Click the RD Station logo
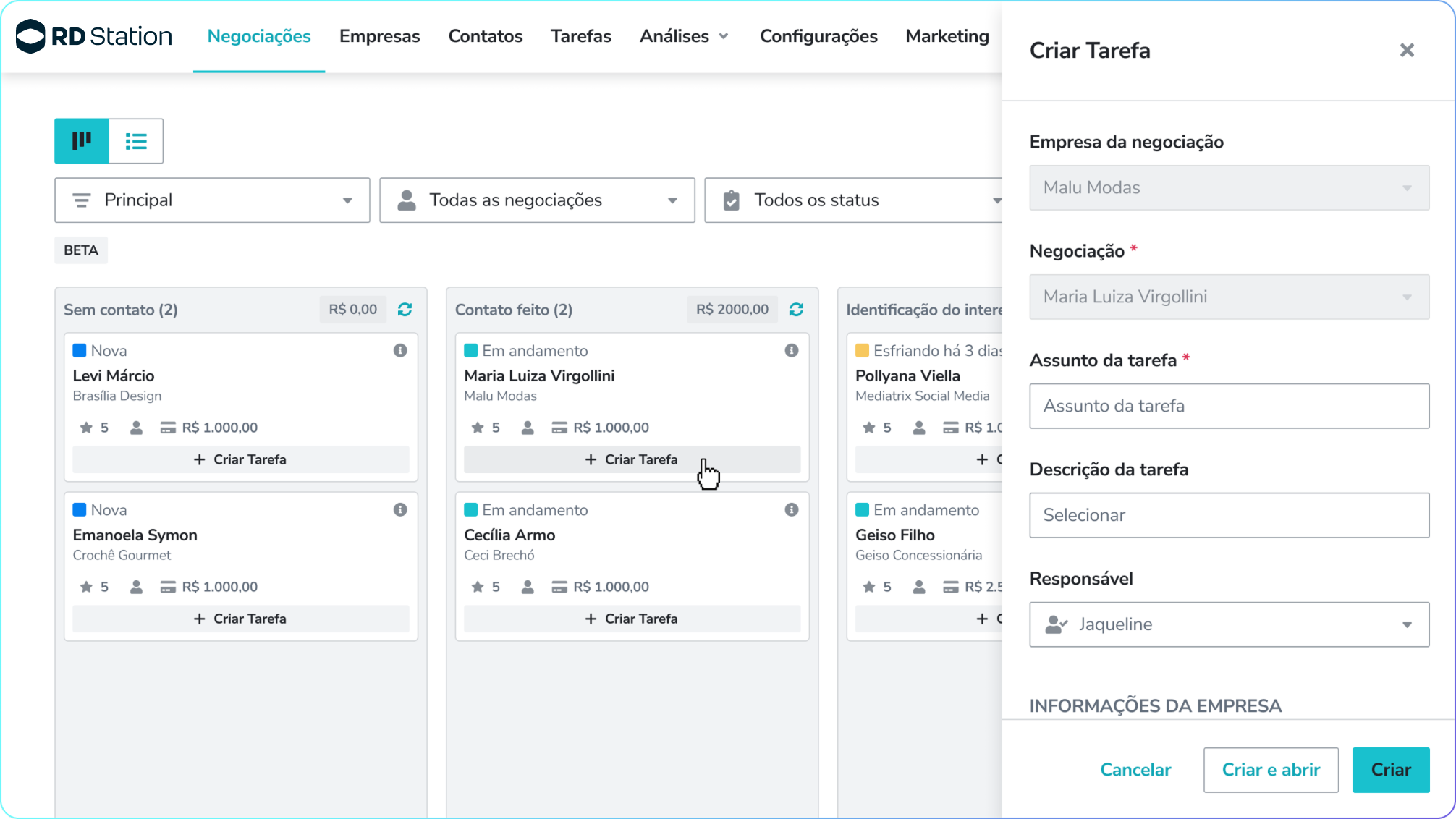The height and width of the screenshot is (819, 1456). [x=93, y=36]
